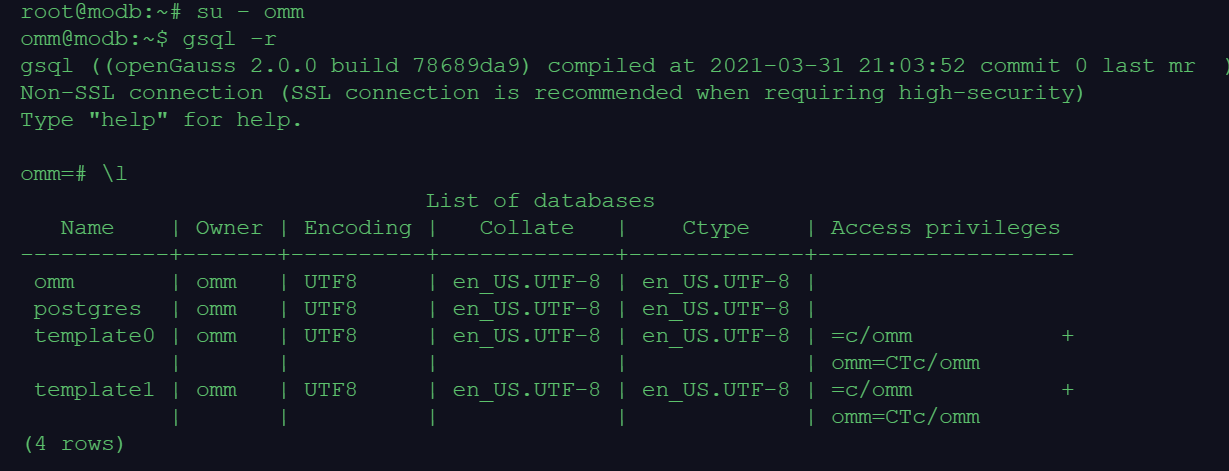1229x471 pixels.
Task: Click the "Collate" column header
Action: point(526,228)
